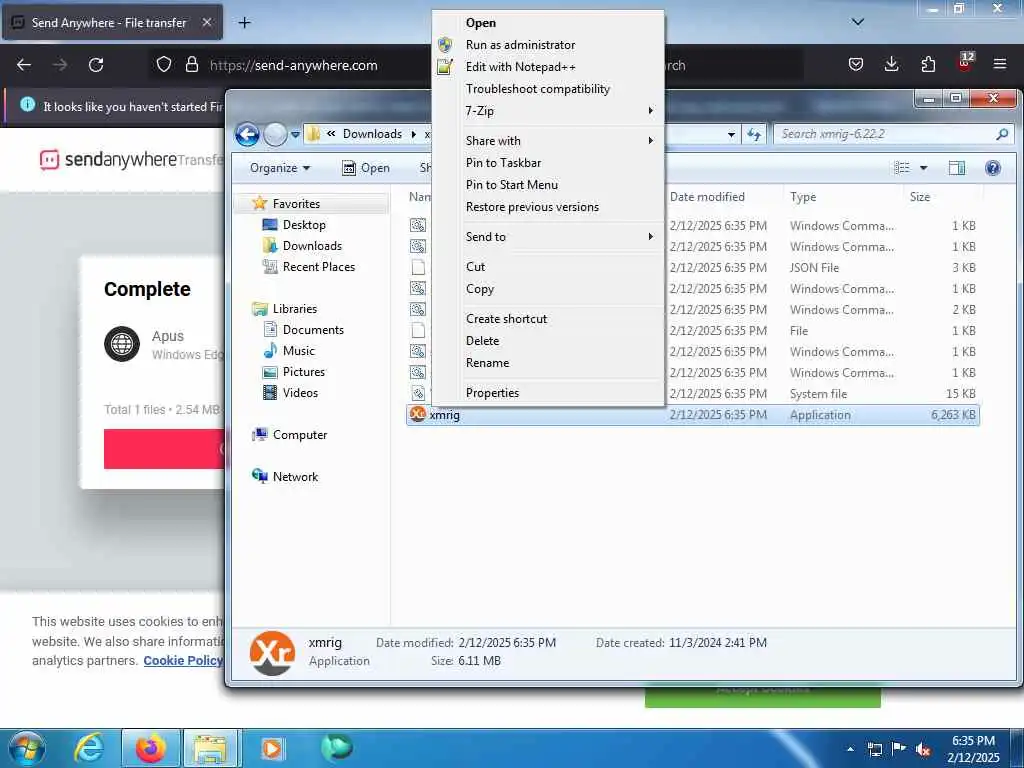
Task: Open the Windows Start menu
Action: click(26, 748)
